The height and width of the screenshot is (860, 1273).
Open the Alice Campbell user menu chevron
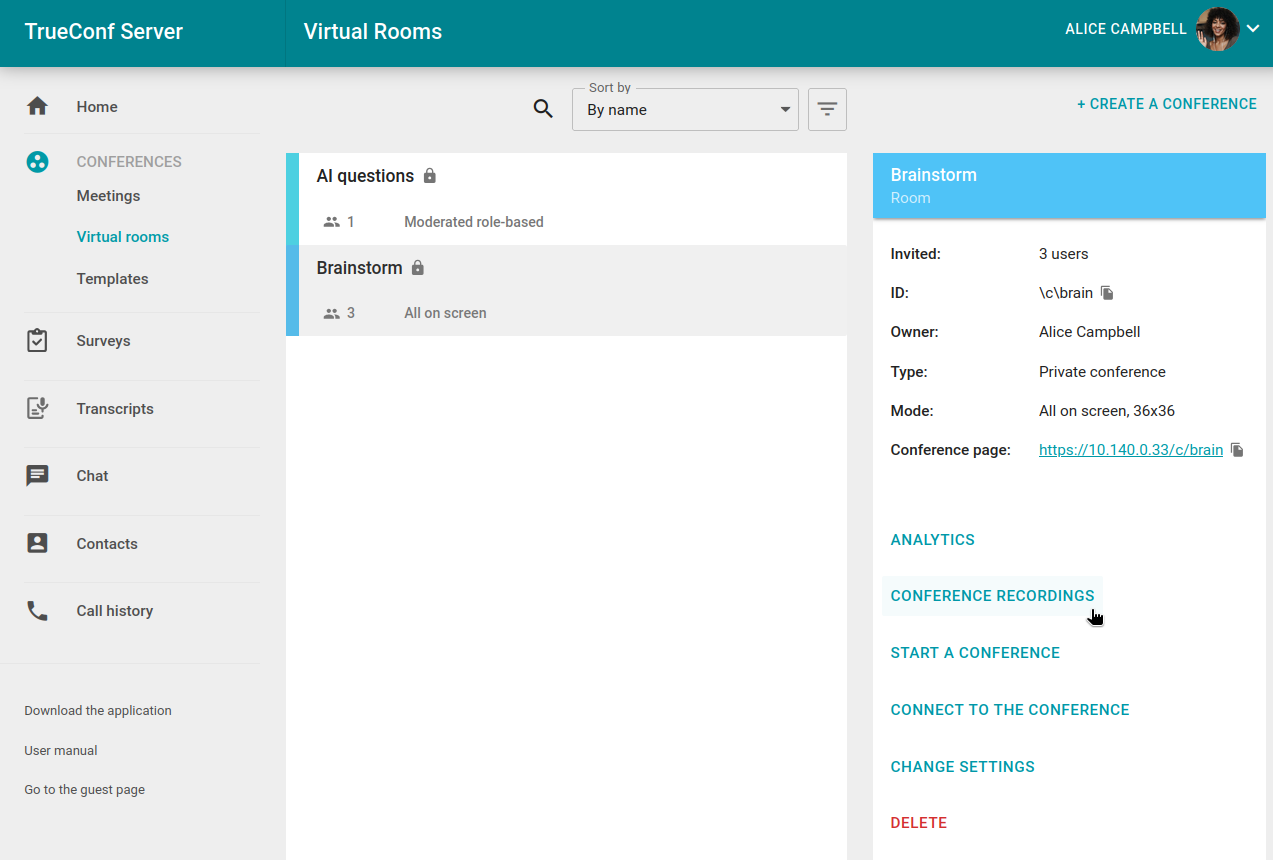pos(1253,29)
